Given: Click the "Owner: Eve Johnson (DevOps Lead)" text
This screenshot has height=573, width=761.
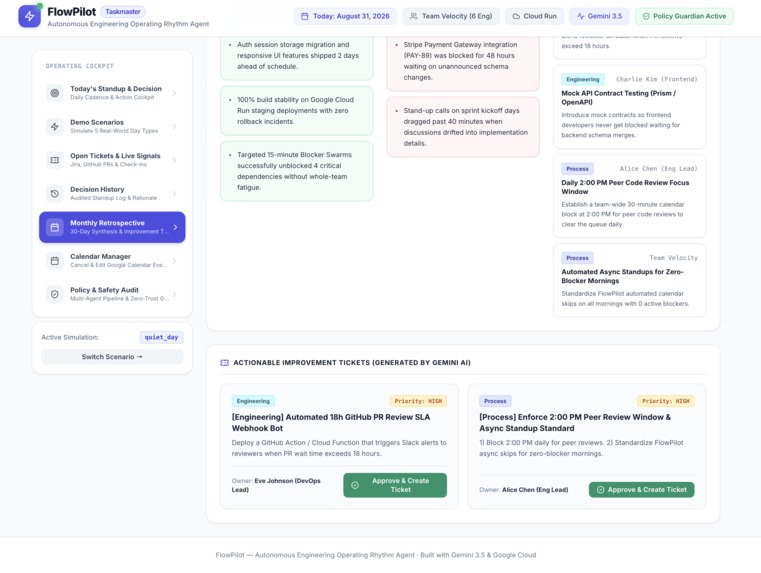Looking at the screenshot, I should (x=276, y=485).
